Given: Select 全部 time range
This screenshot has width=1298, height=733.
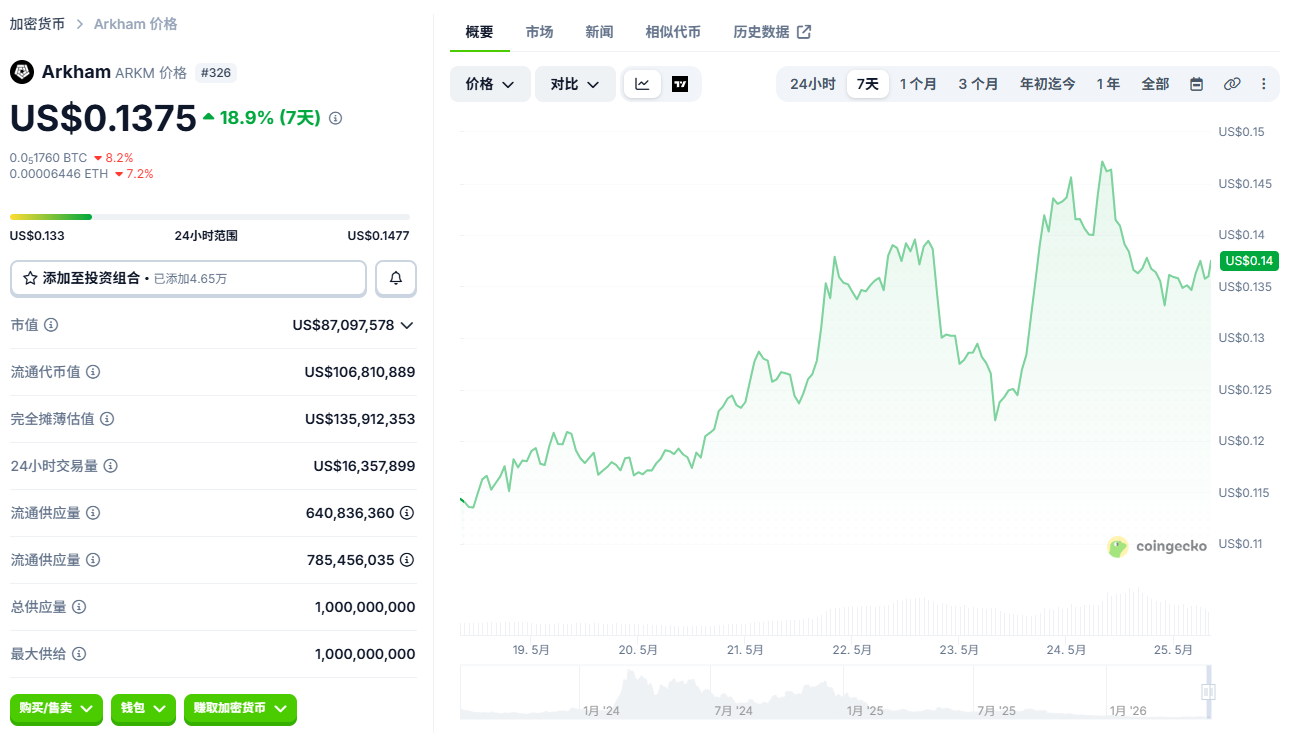Looking at the screenshot, I should [x=1155, y=84].
